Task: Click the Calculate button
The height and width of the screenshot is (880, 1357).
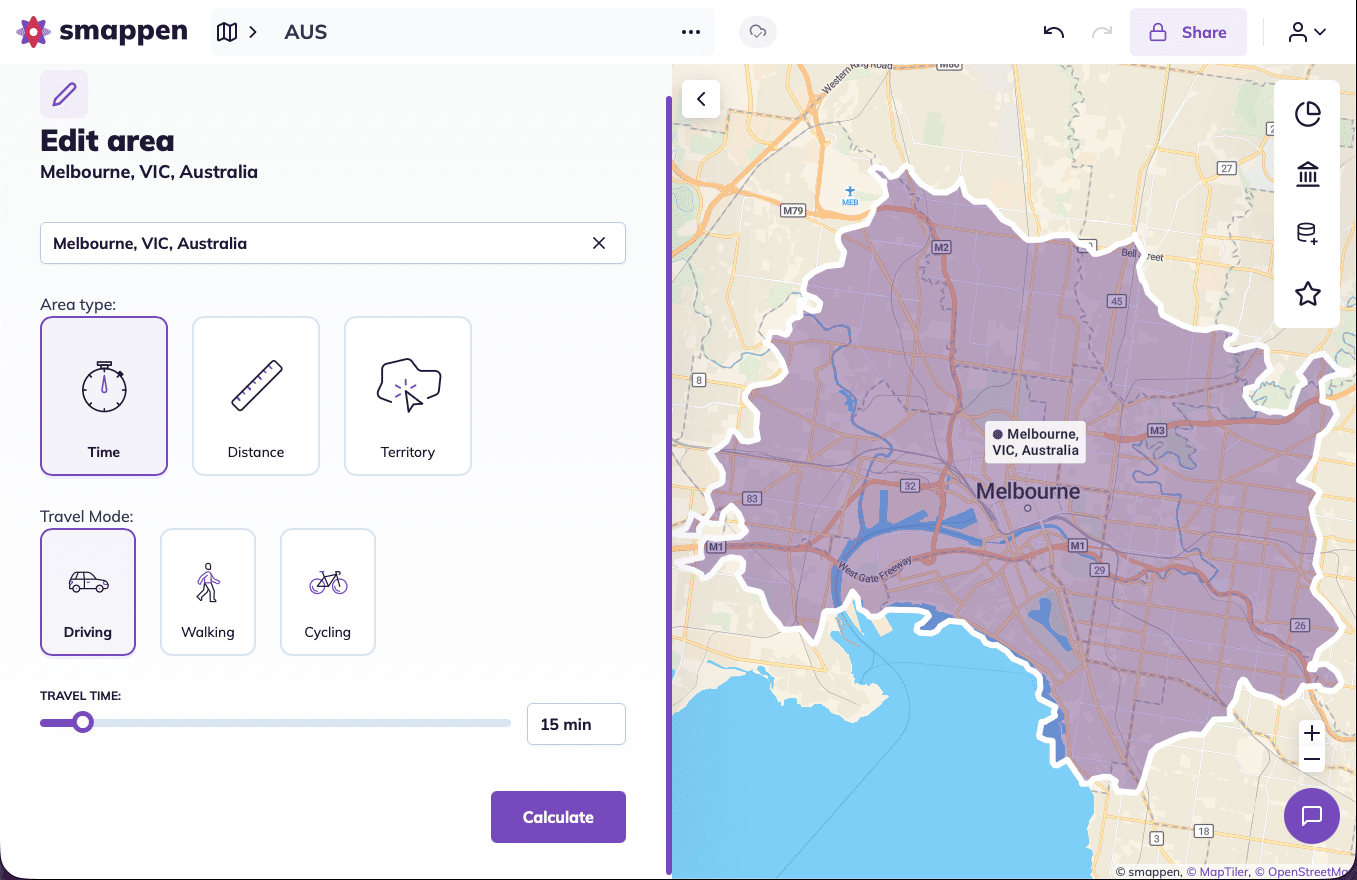Action: [558, 817]
